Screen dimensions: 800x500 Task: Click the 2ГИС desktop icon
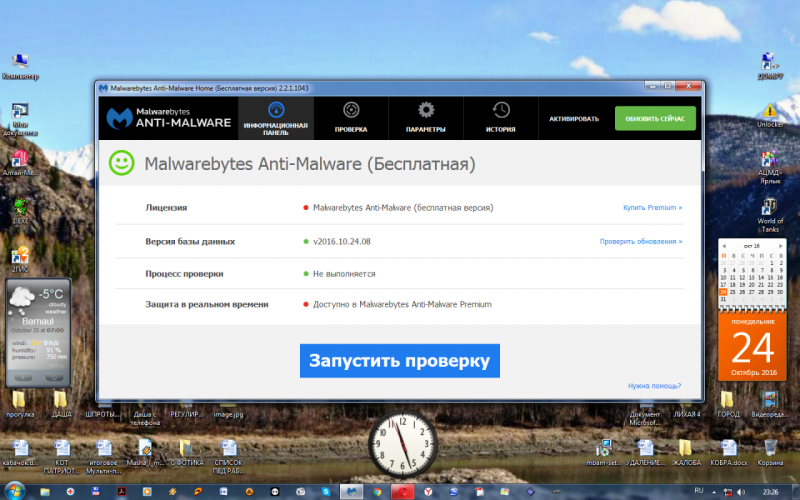click(20, 259)
